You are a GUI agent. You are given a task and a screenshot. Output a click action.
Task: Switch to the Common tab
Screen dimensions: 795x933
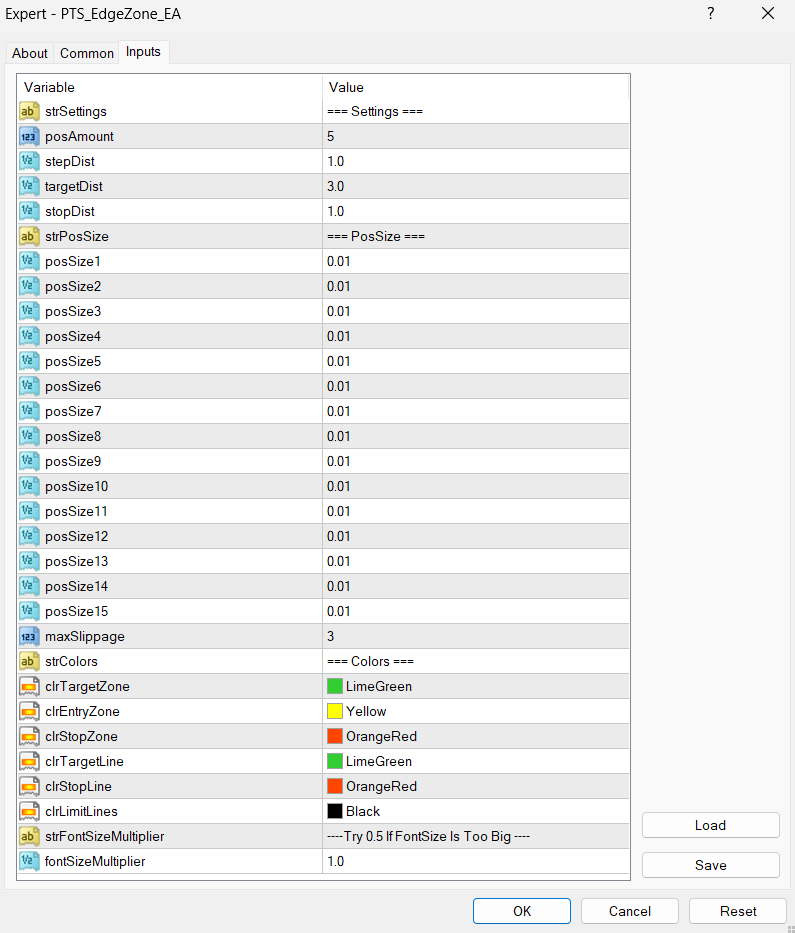86,53
